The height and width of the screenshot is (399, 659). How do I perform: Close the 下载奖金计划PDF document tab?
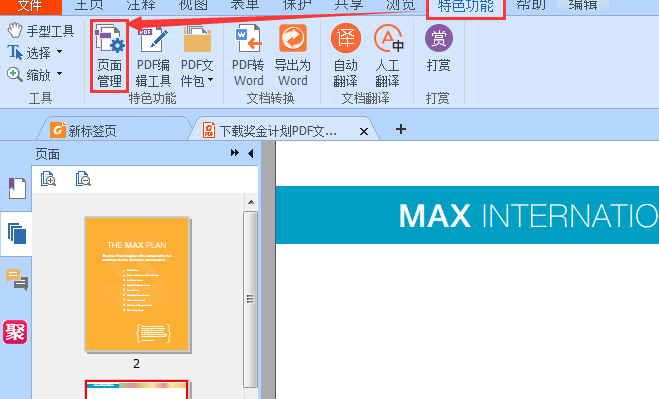pyautogui.click(x=364, y=132)
